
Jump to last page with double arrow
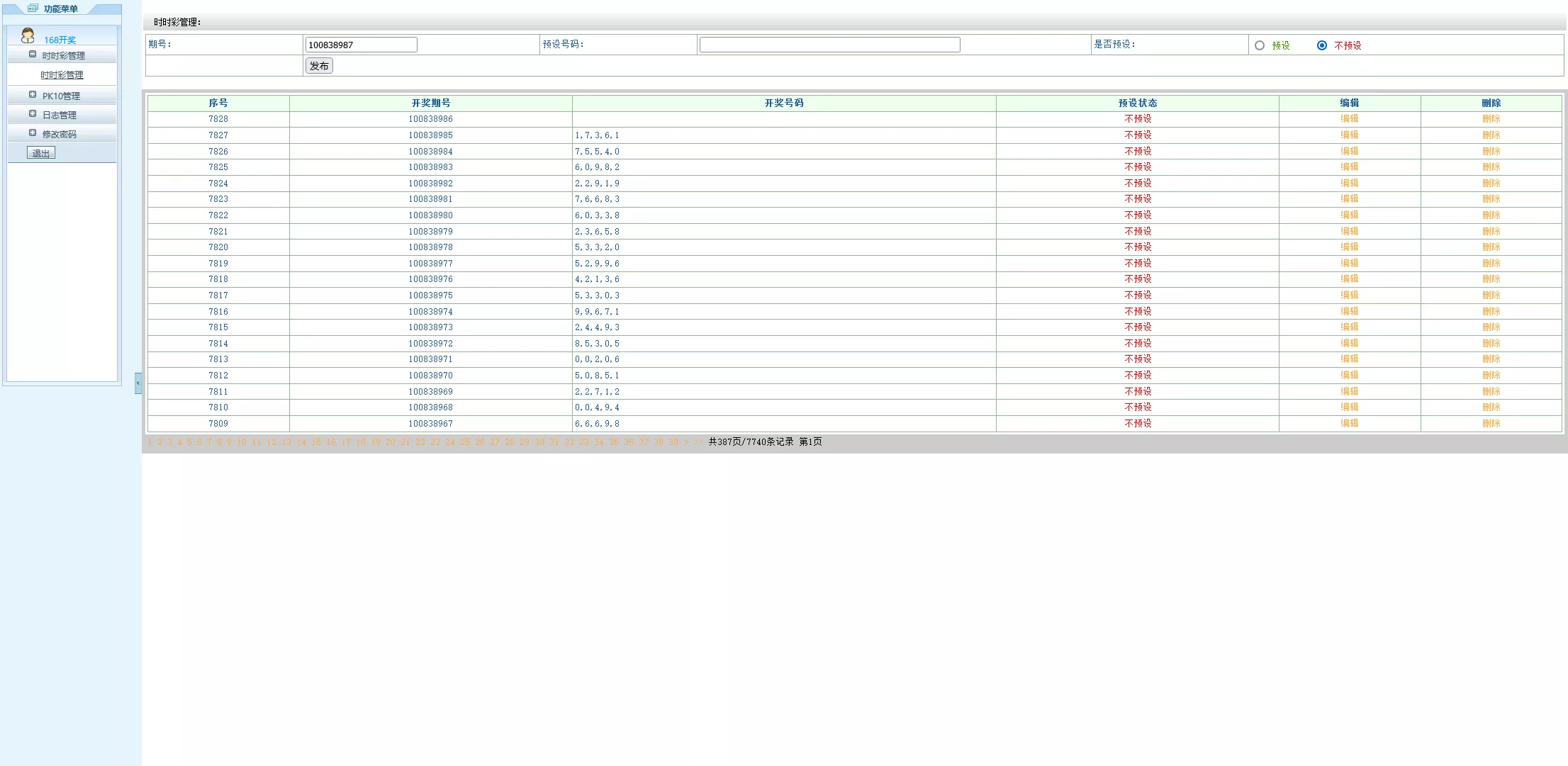tap(698, 442)
